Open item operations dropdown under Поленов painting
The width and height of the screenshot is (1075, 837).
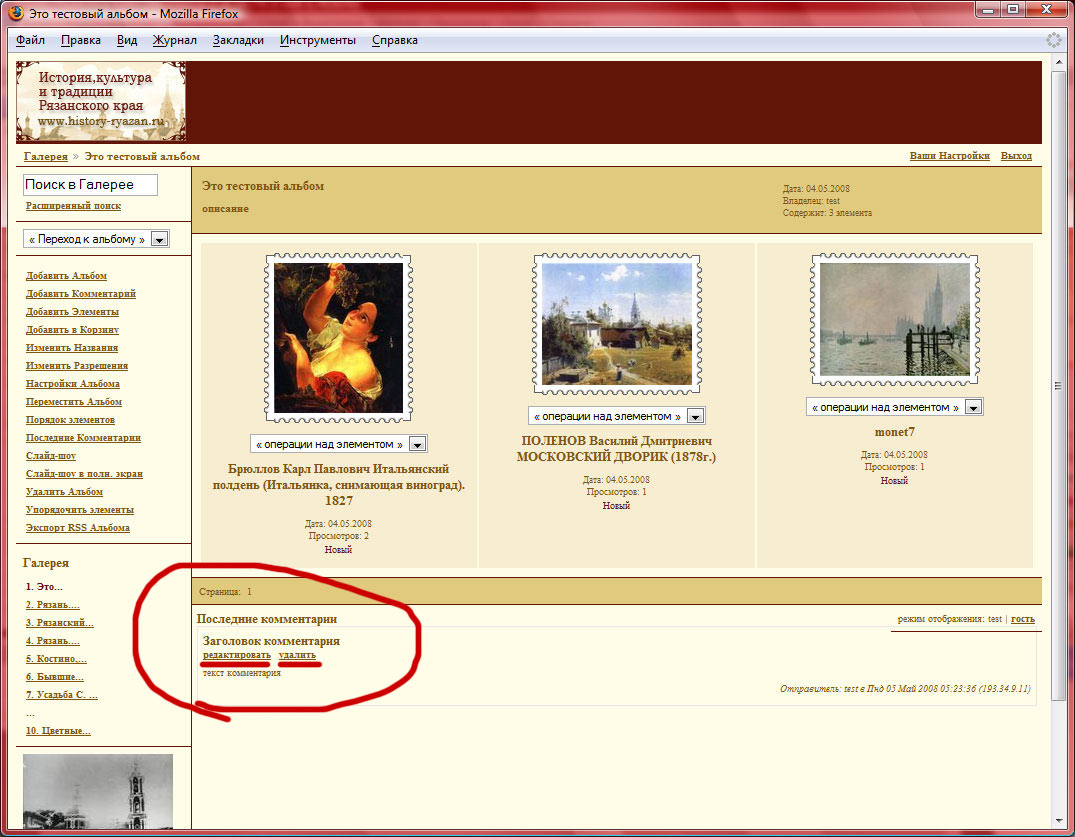[x=616, y=415]
